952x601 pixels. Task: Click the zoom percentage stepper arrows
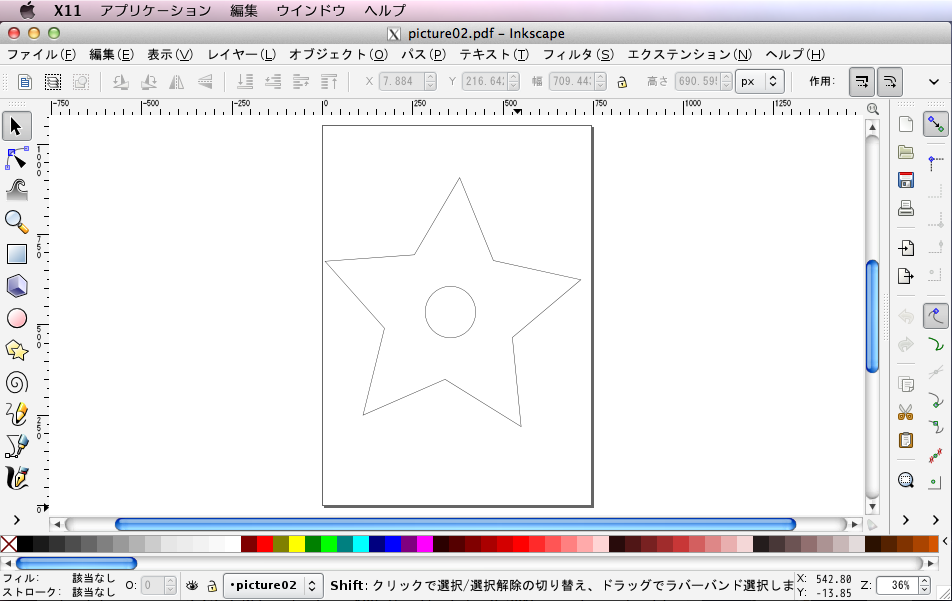click(925, 585)
